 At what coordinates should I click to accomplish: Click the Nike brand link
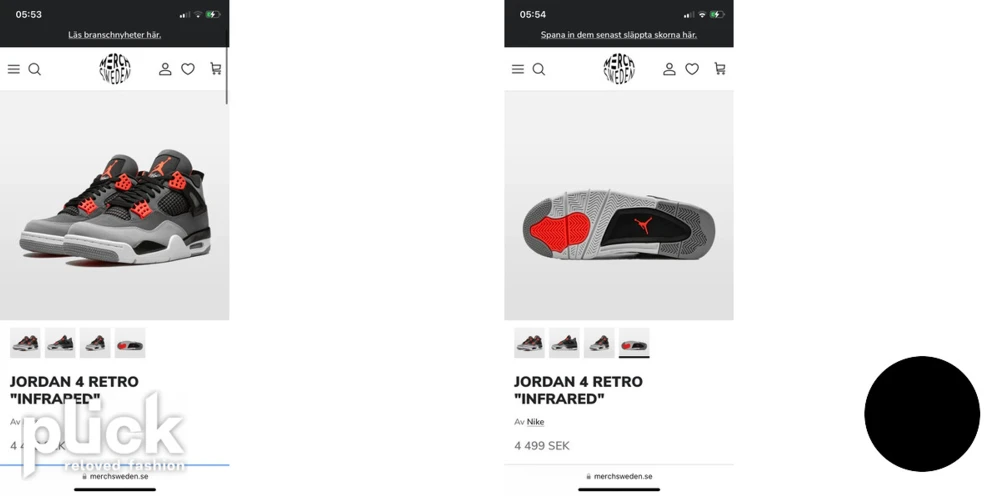click(x=535, y=422)
